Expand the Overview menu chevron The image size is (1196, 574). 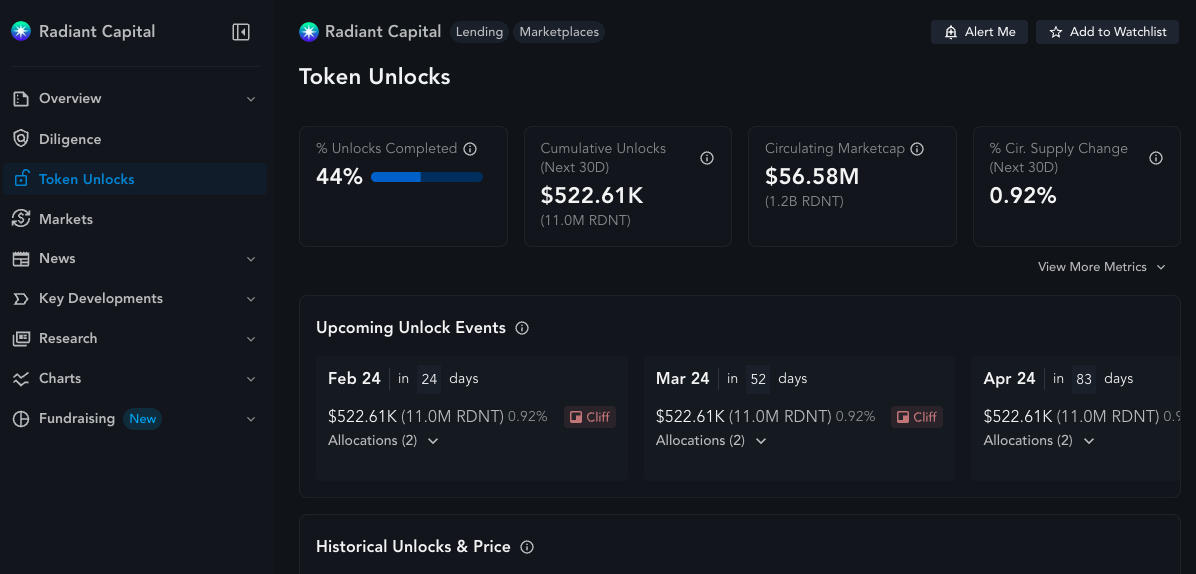pyautogui.click(x=251, y=99)
